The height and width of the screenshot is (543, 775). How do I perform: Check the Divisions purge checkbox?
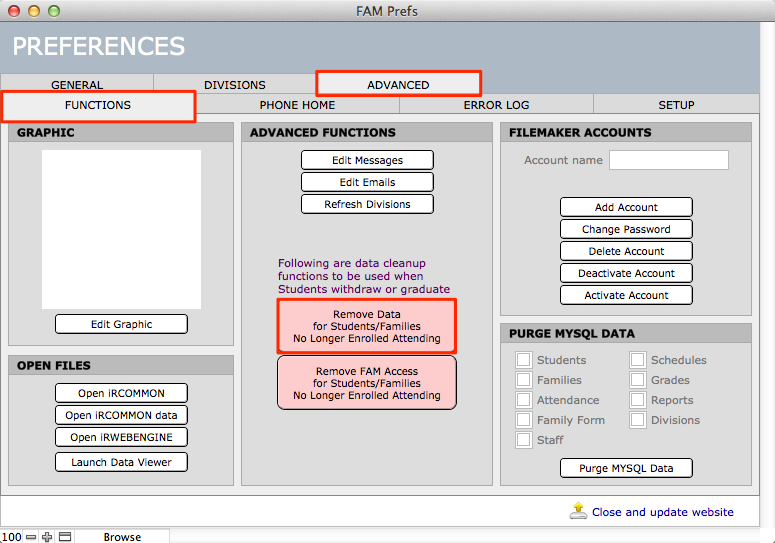638,420
